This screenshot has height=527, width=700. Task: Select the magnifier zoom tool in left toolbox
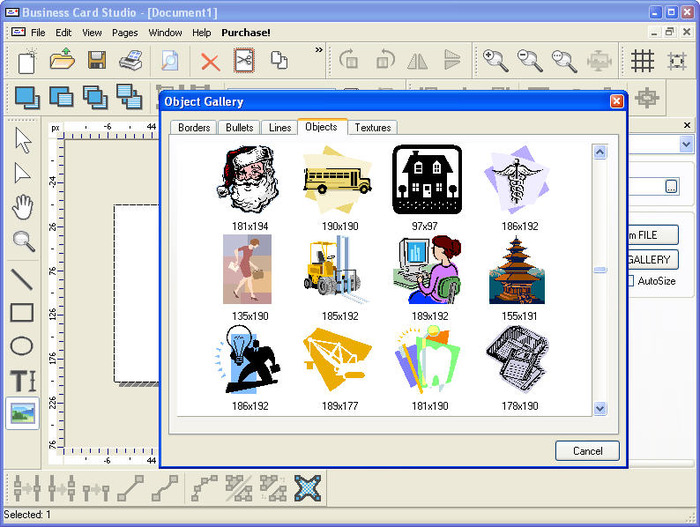tap(23, 241)
